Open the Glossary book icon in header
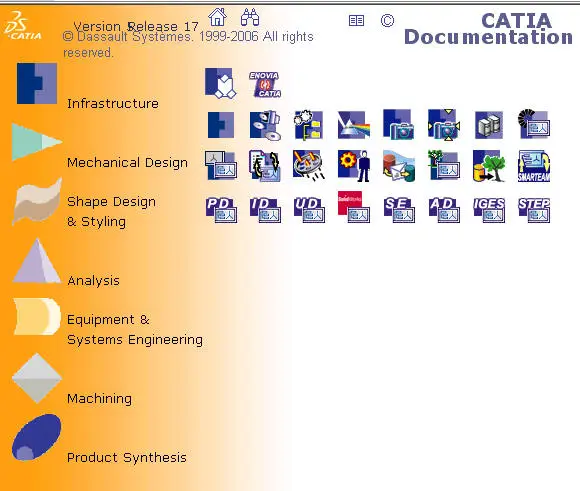 (x=357, y=20)
